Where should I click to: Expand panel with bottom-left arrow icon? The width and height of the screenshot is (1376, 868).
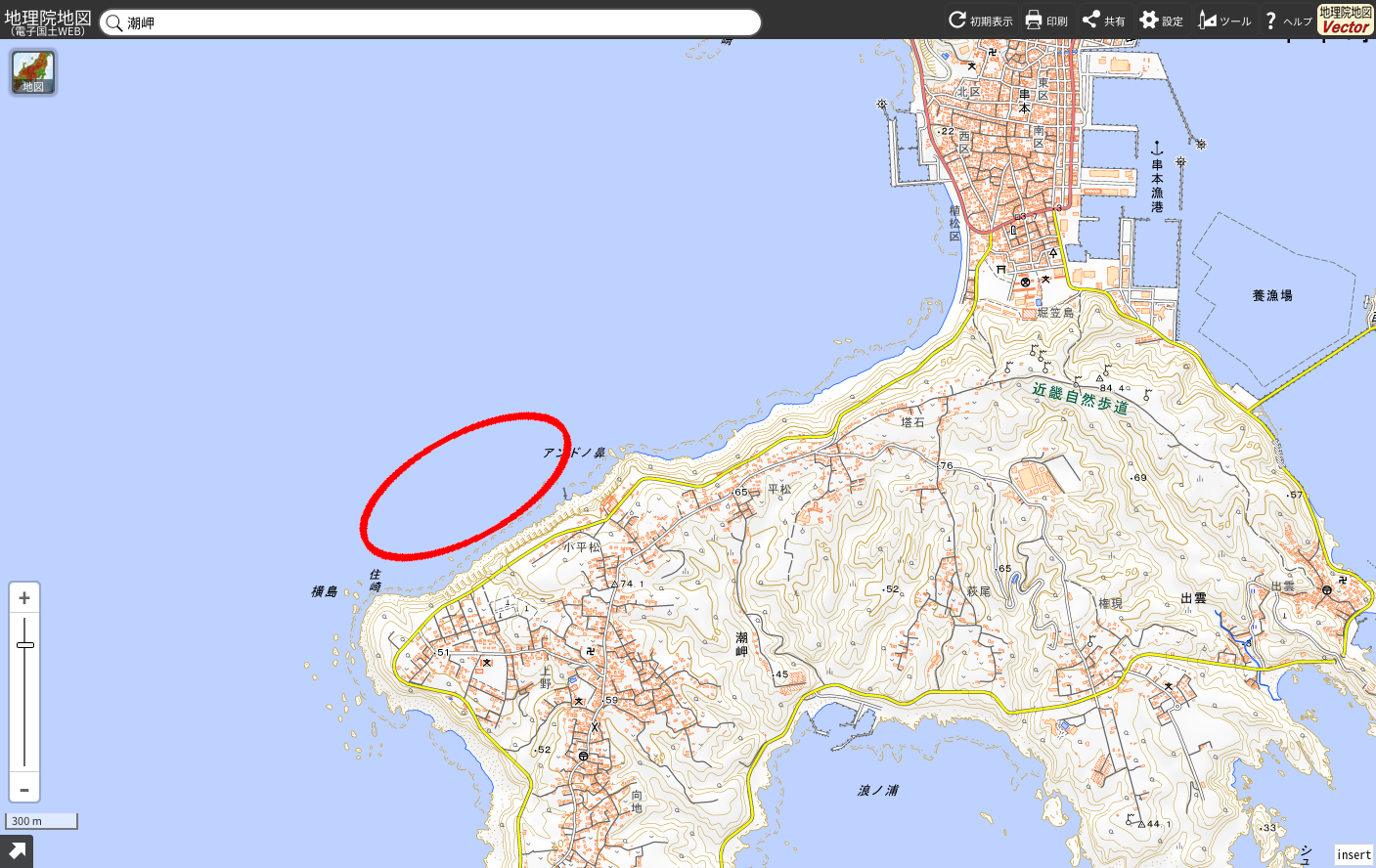pos(17,851)
